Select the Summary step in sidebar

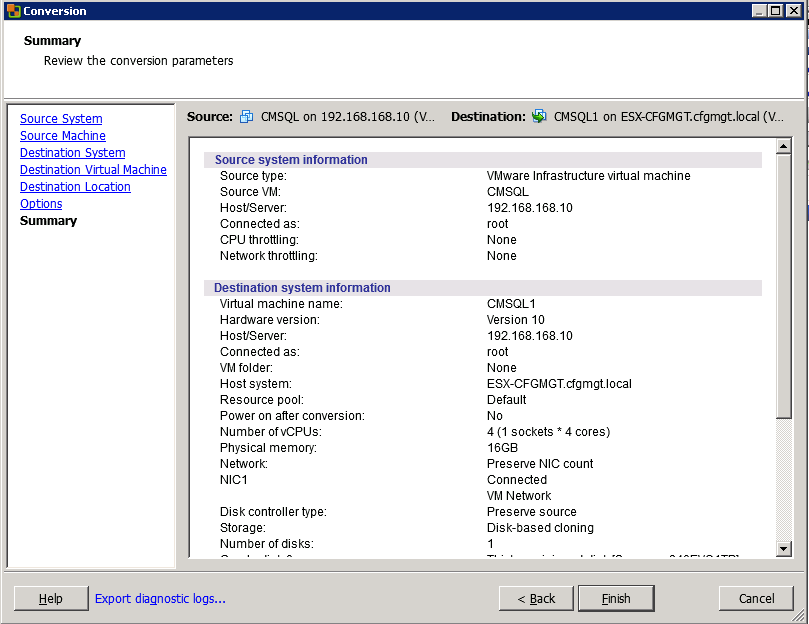(48, 221)
